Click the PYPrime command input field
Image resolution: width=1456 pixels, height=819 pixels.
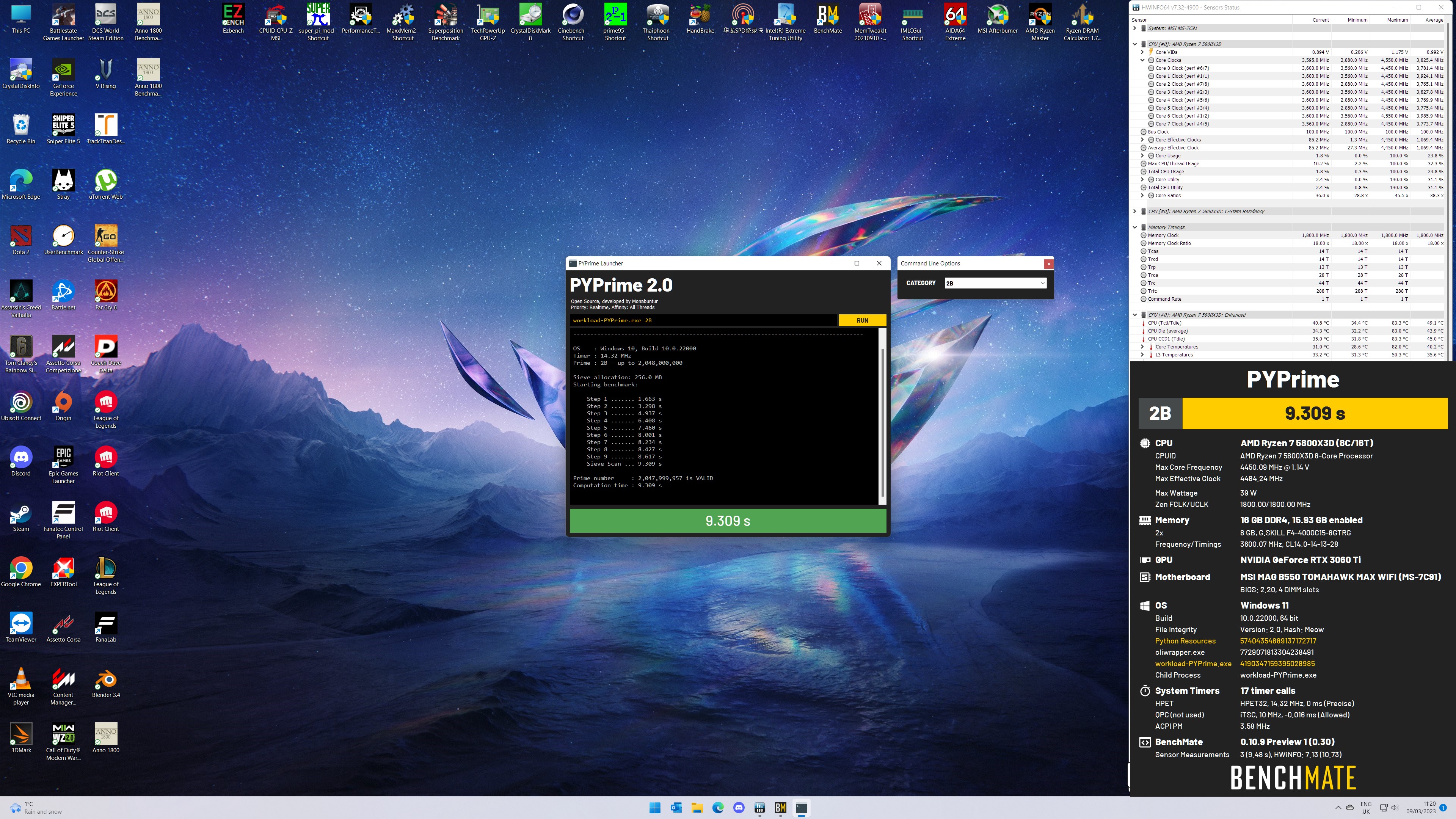tap(703, 320)
